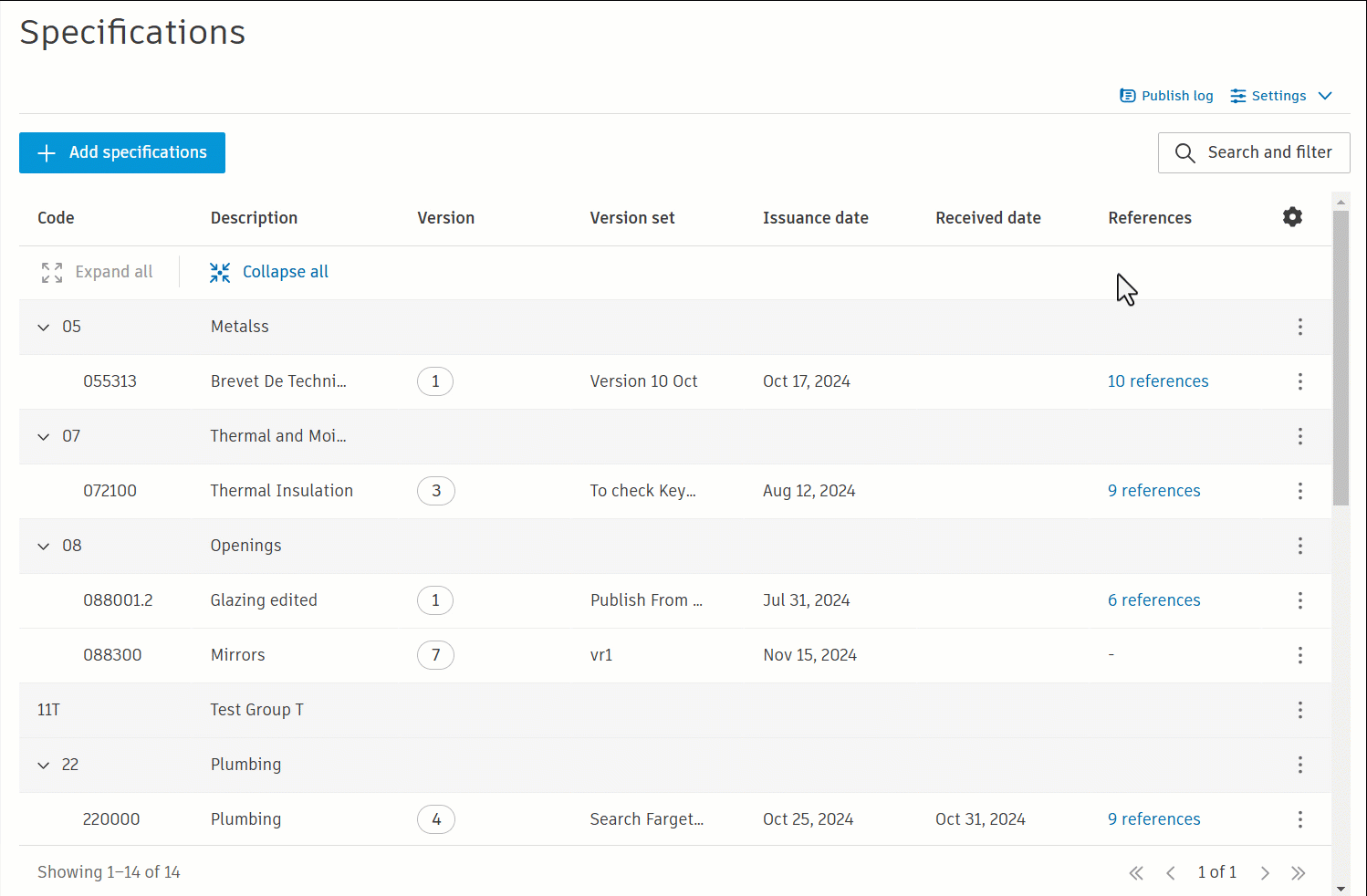Jump to the last page arrow
The width and height of the screenshot is (1367, 896).
[x=1299, y=873]
